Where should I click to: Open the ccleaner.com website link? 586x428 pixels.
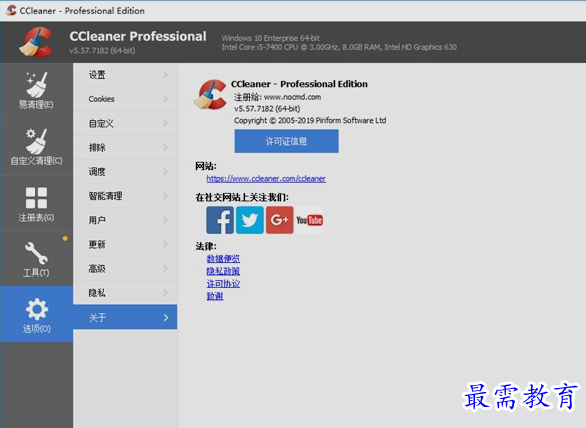[266, 179]
